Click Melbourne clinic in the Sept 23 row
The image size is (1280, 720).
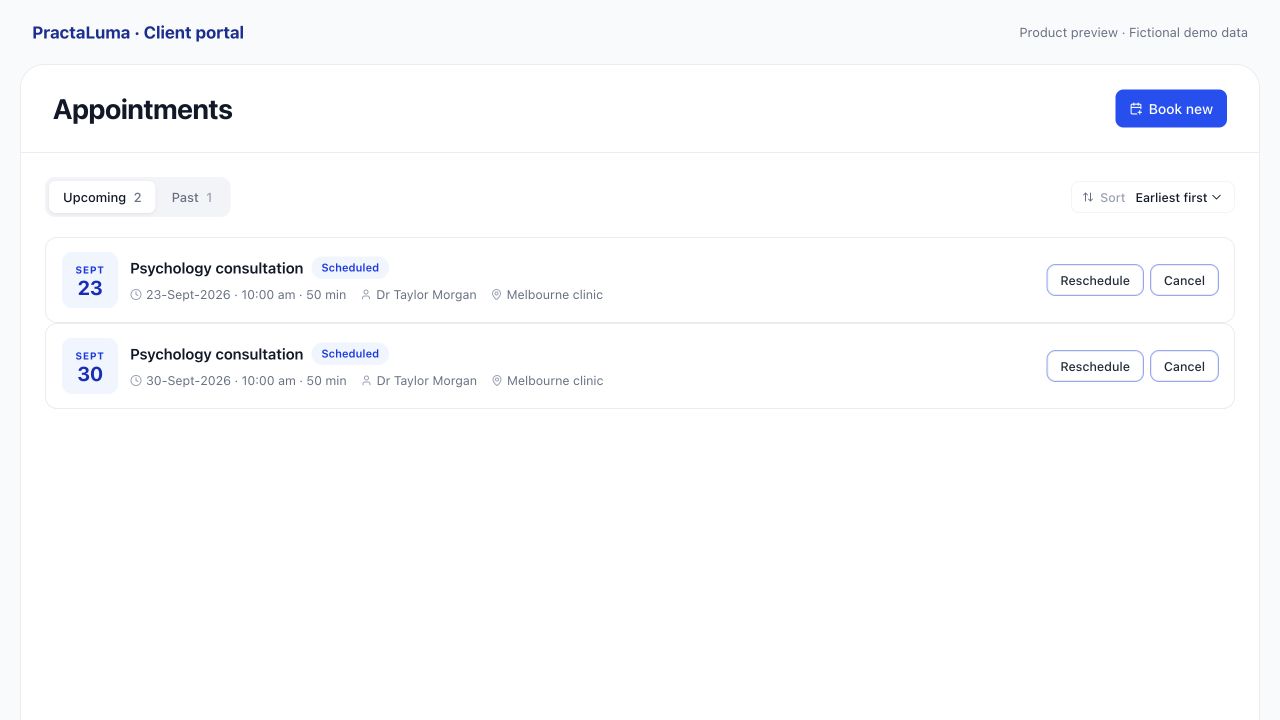pos(555,295)
